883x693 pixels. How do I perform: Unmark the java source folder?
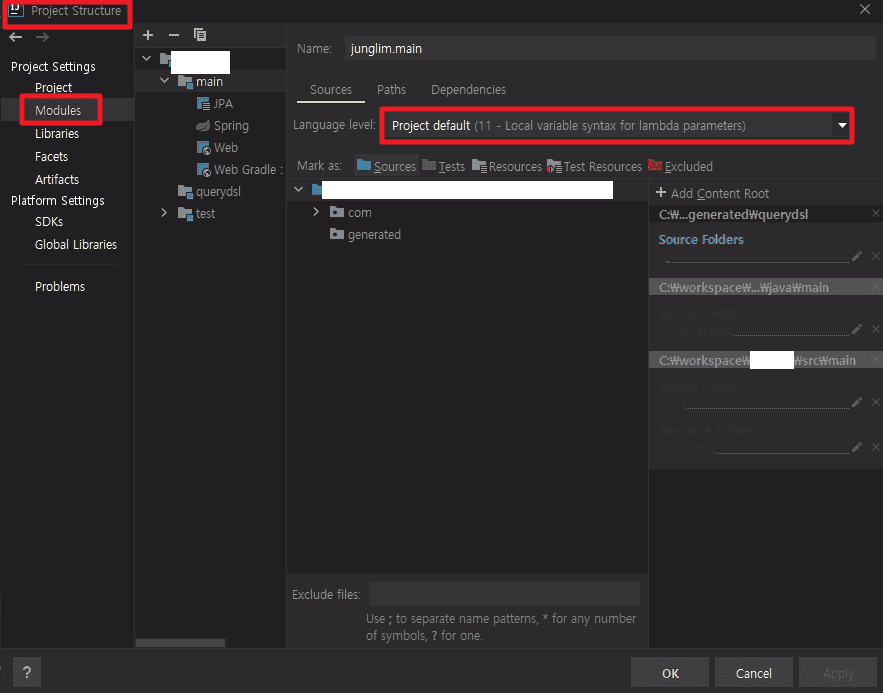(875, 403)
